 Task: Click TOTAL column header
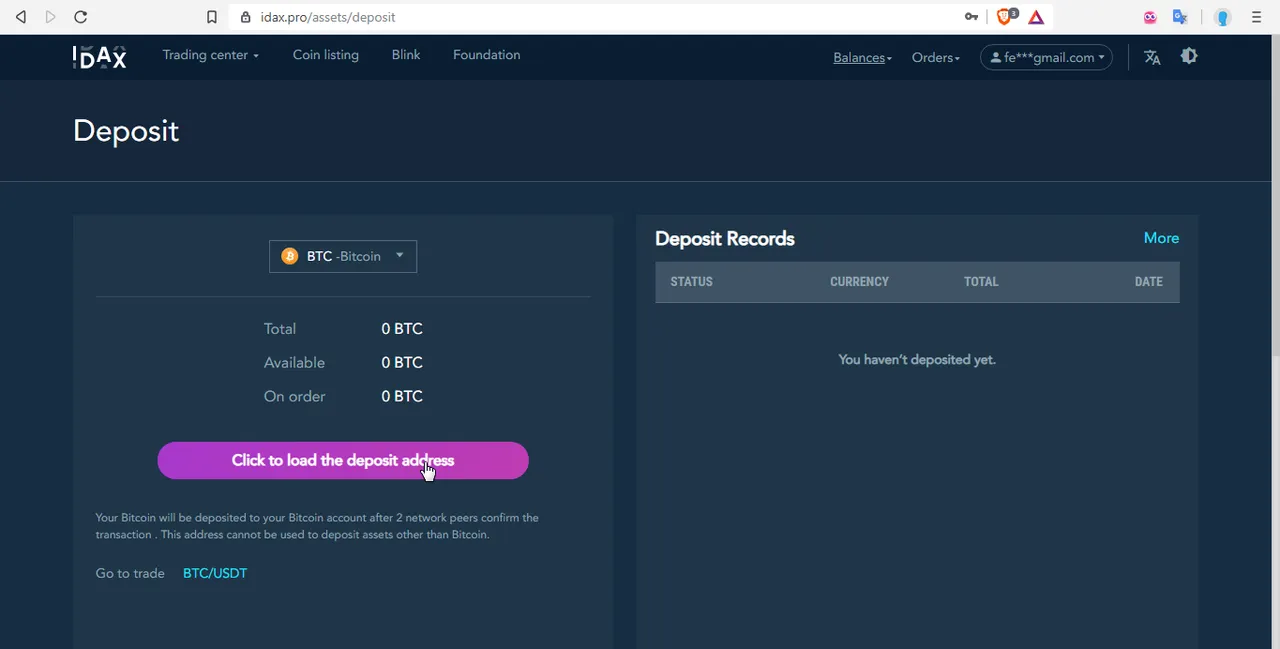tap(981, 281)
